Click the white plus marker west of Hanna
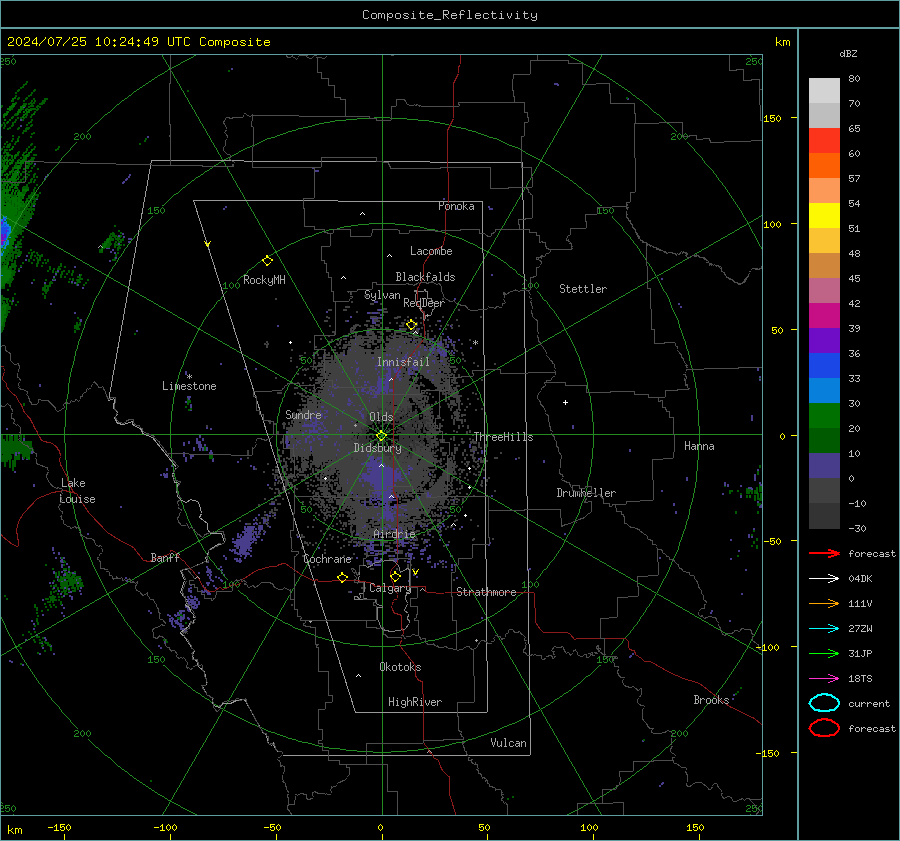This screenshot has width=900, height=841. coord(565,402)
